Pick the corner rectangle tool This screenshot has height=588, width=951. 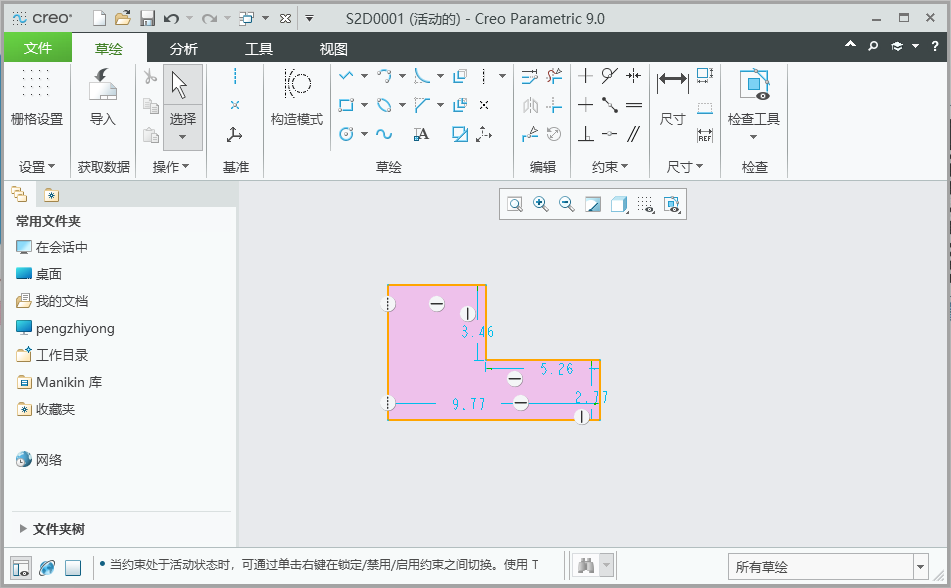348,105
